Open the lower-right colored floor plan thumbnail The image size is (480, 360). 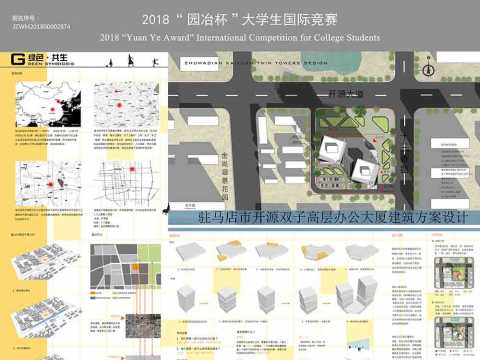coord(454,333)
